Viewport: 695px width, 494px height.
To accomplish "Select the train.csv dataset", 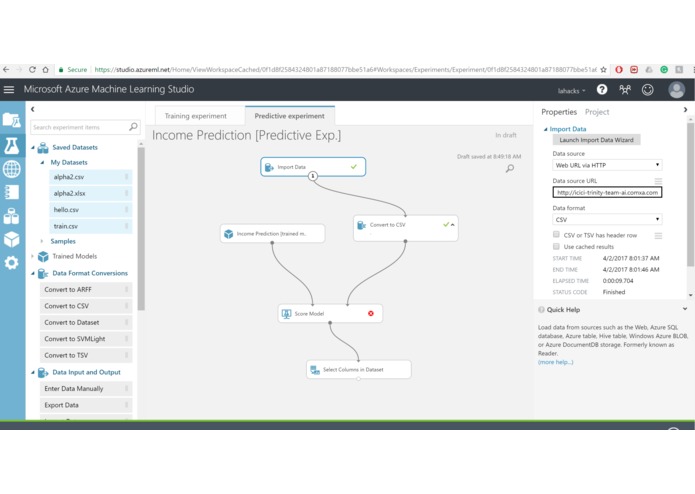I will pos(90,226).
